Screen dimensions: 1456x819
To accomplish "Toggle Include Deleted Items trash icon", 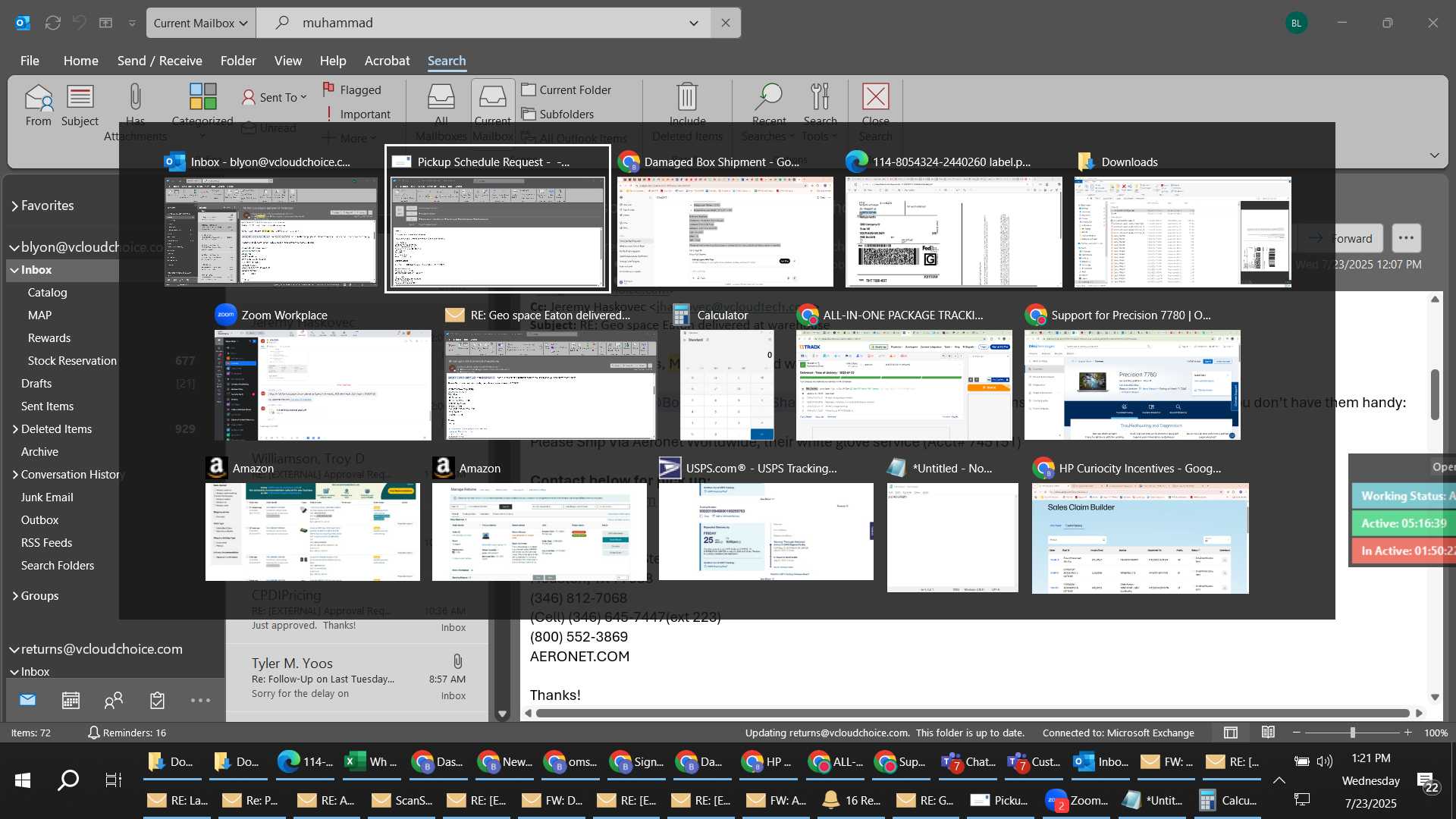I will (x=687, y=97).
